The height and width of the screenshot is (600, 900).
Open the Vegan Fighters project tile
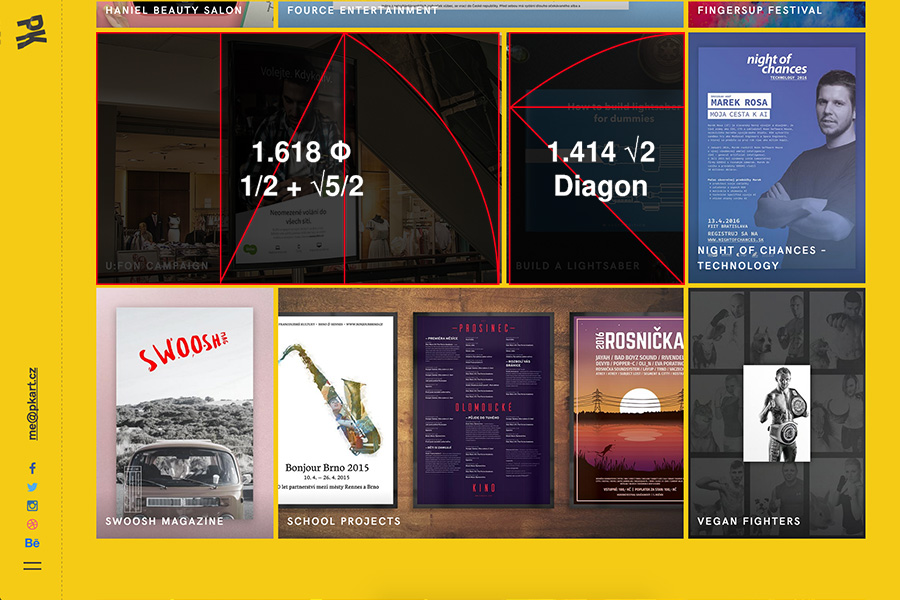(x=776, y=413)
